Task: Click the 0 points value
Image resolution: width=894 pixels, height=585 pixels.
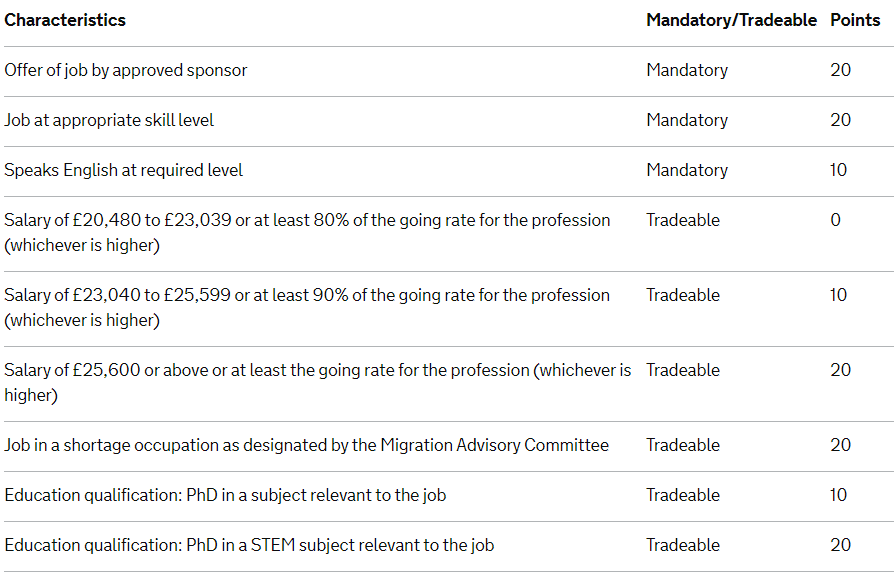Action: 835,220
